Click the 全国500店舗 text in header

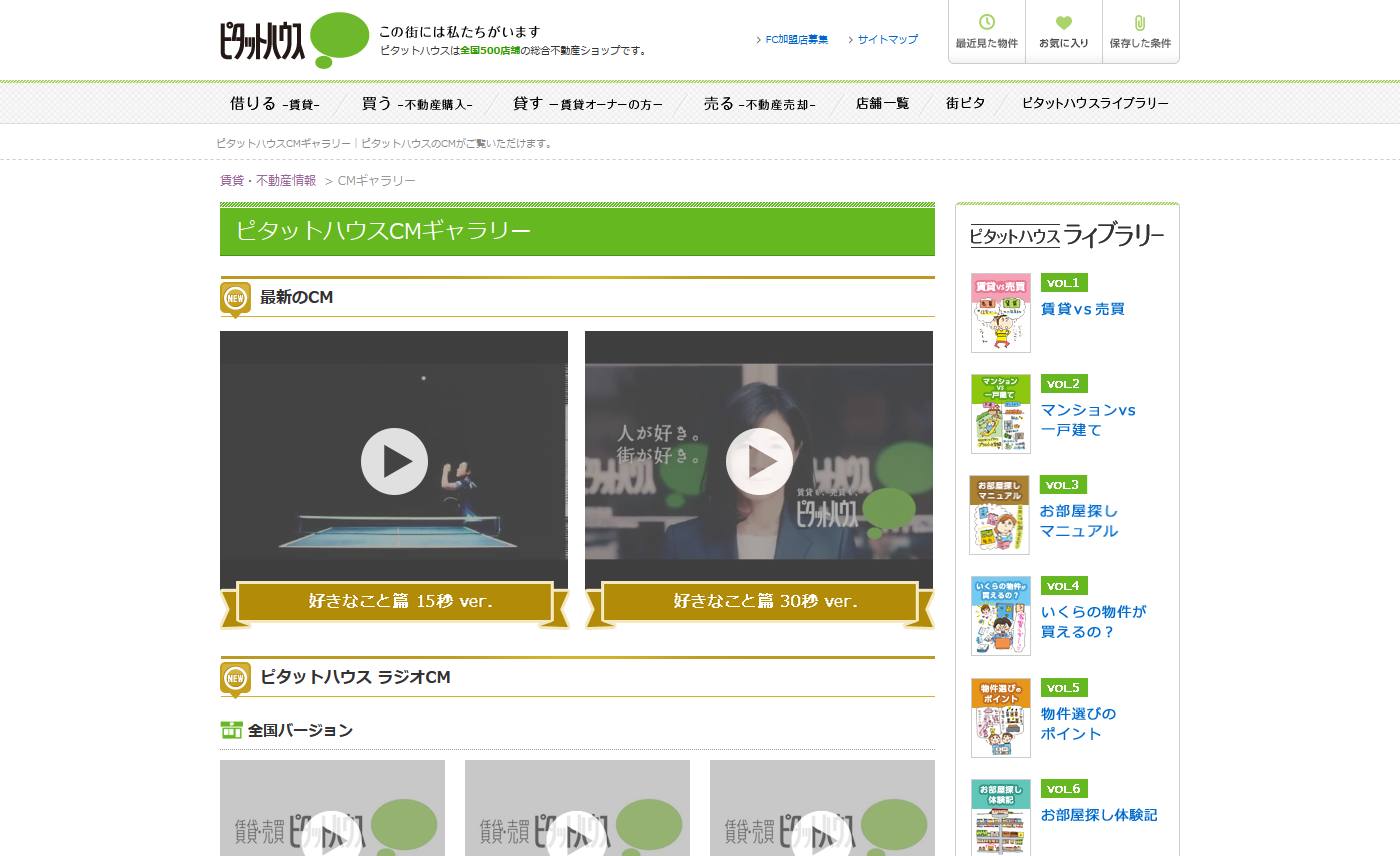click(490, 50)
